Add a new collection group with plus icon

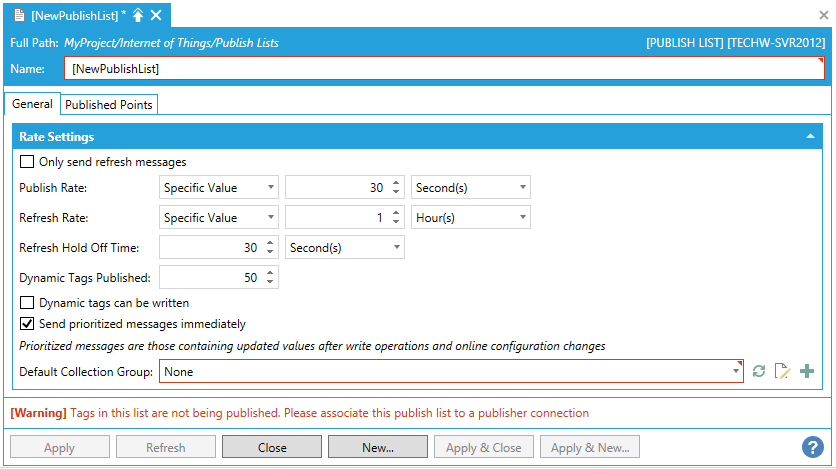tap(807, 372)
